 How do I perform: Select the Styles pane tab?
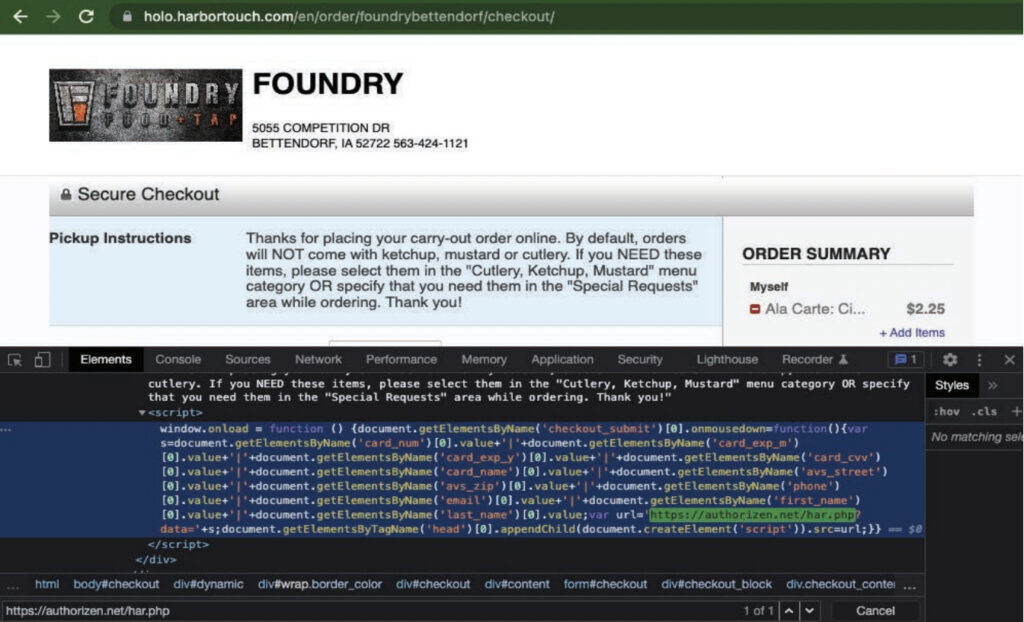(x=952, y=385)
